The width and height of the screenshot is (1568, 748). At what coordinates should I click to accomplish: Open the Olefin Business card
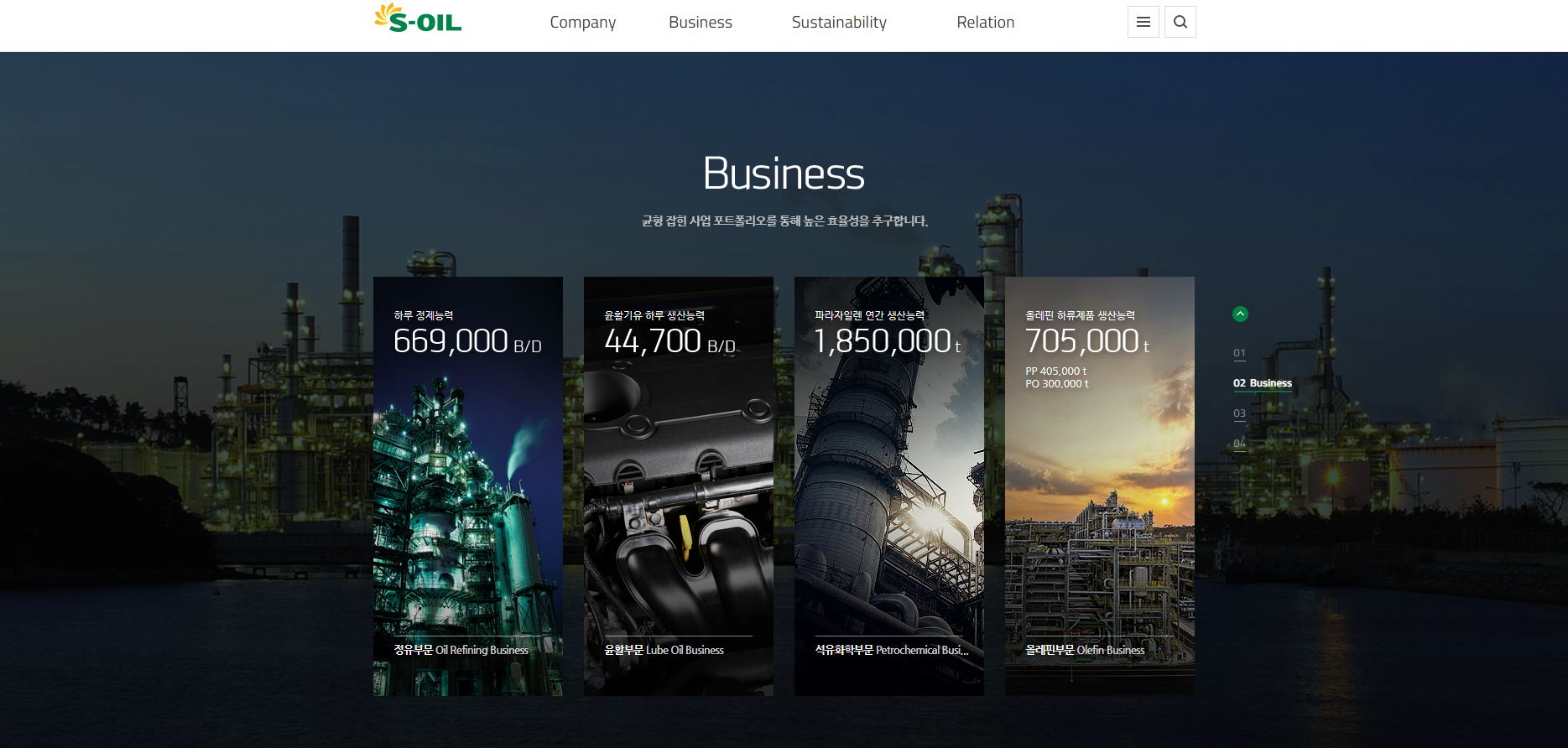tap(1099, 486)
